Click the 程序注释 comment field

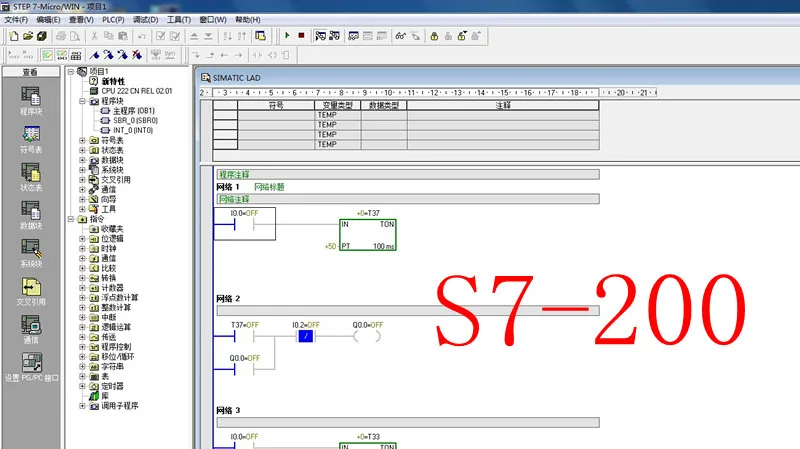point(408,174)
